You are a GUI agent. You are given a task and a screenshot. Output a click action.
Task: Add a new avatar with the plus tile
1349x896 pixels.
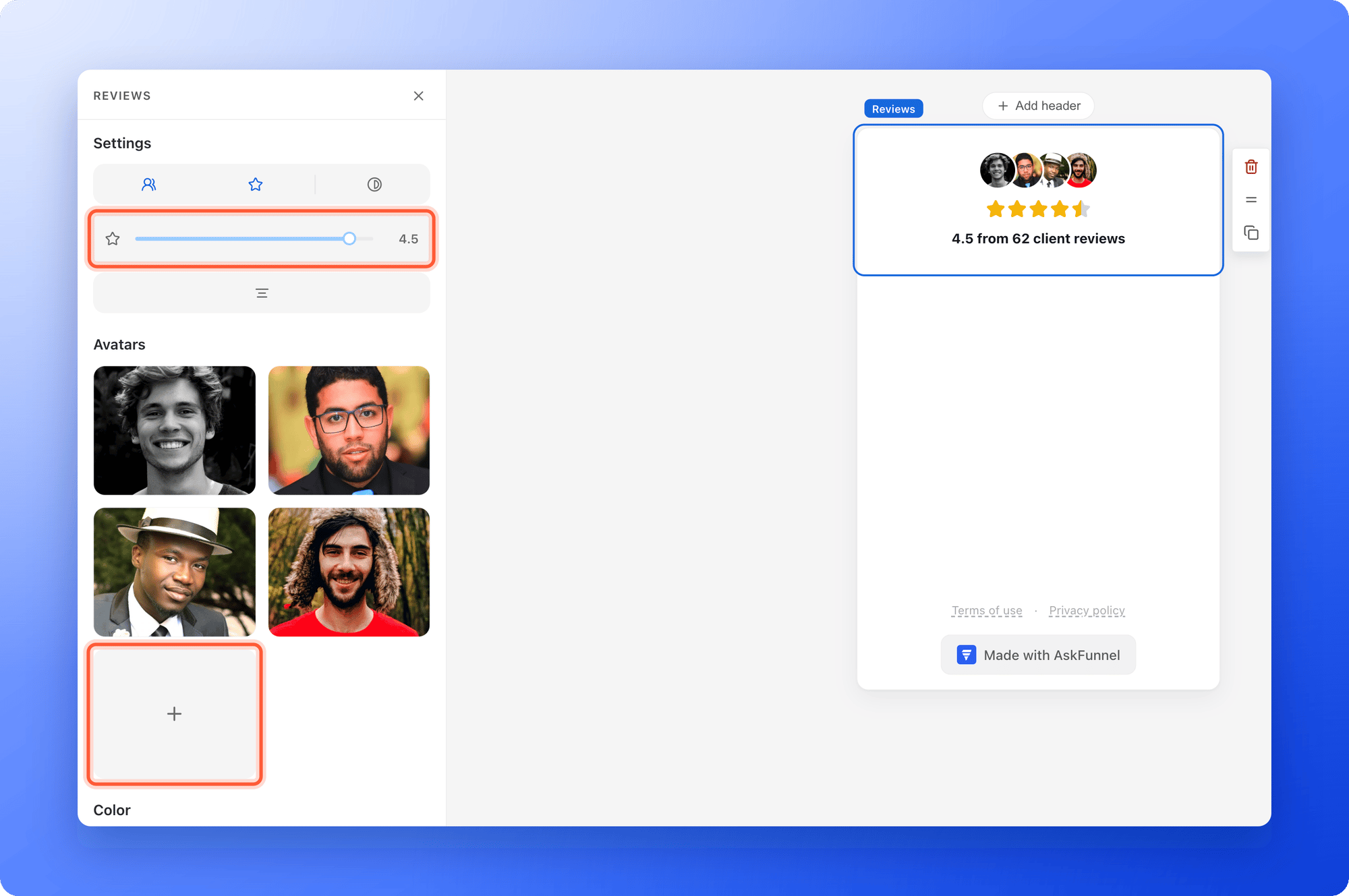point(175,714)
